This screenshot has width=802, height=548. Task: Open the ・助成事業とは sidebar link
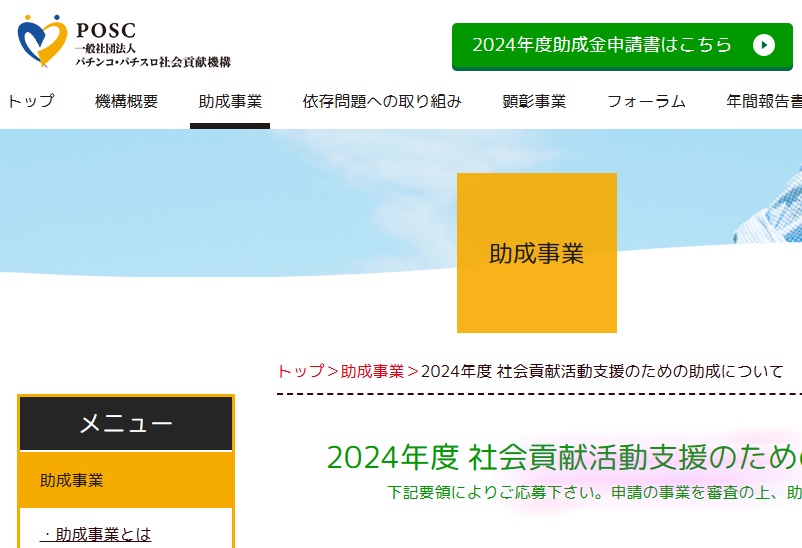96,535
